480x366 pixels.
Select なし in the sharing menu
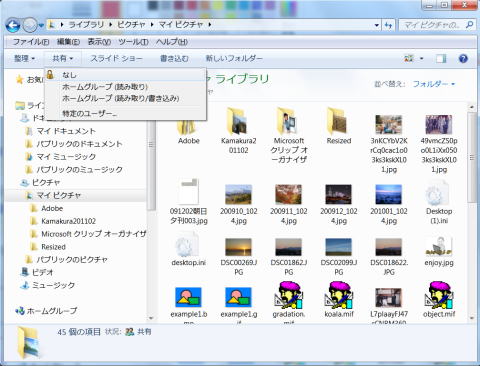pyautogui.click(x=125, y=75)
